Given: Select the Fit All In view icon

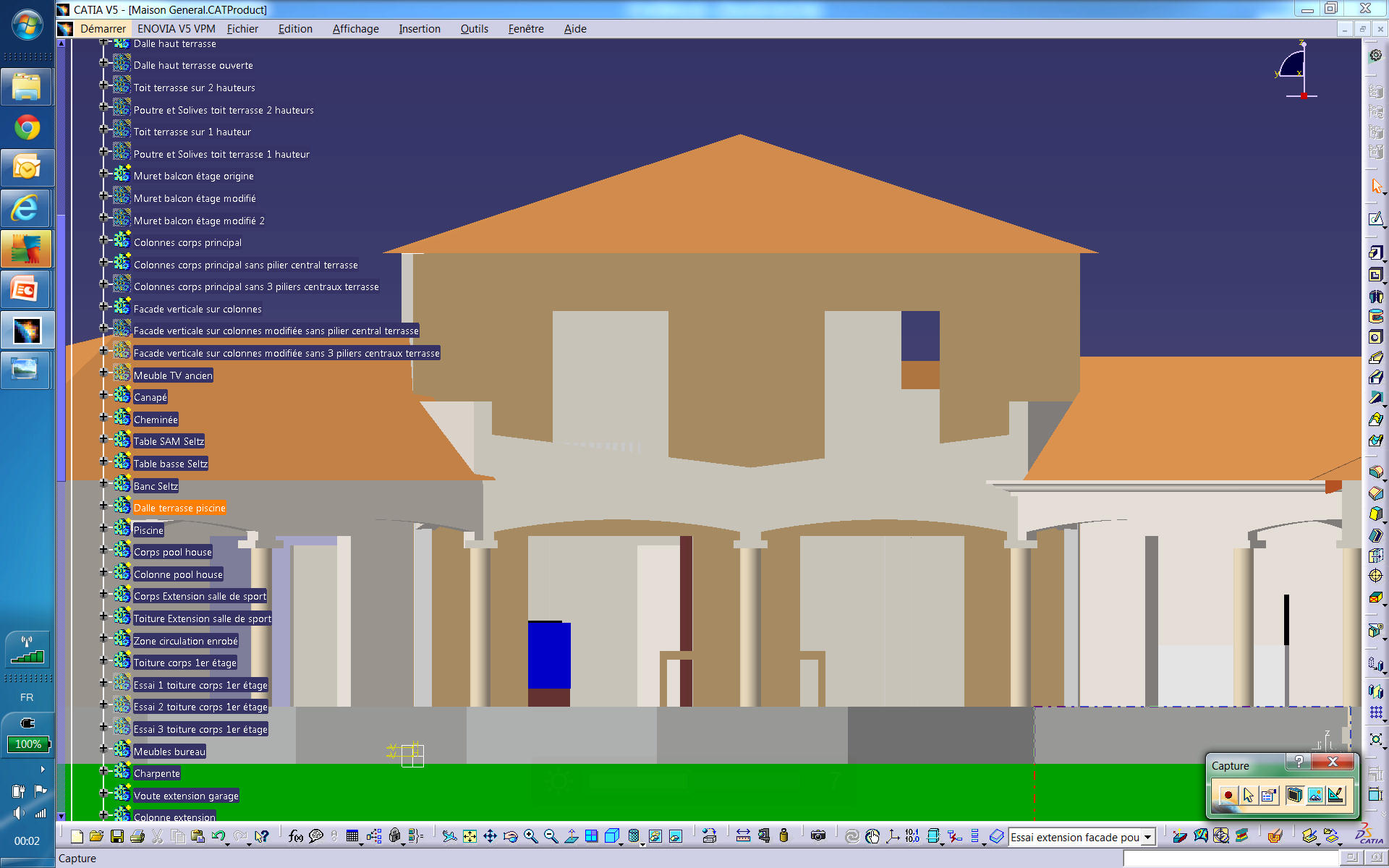Looking at the screenshot, I should coord(470,836).
